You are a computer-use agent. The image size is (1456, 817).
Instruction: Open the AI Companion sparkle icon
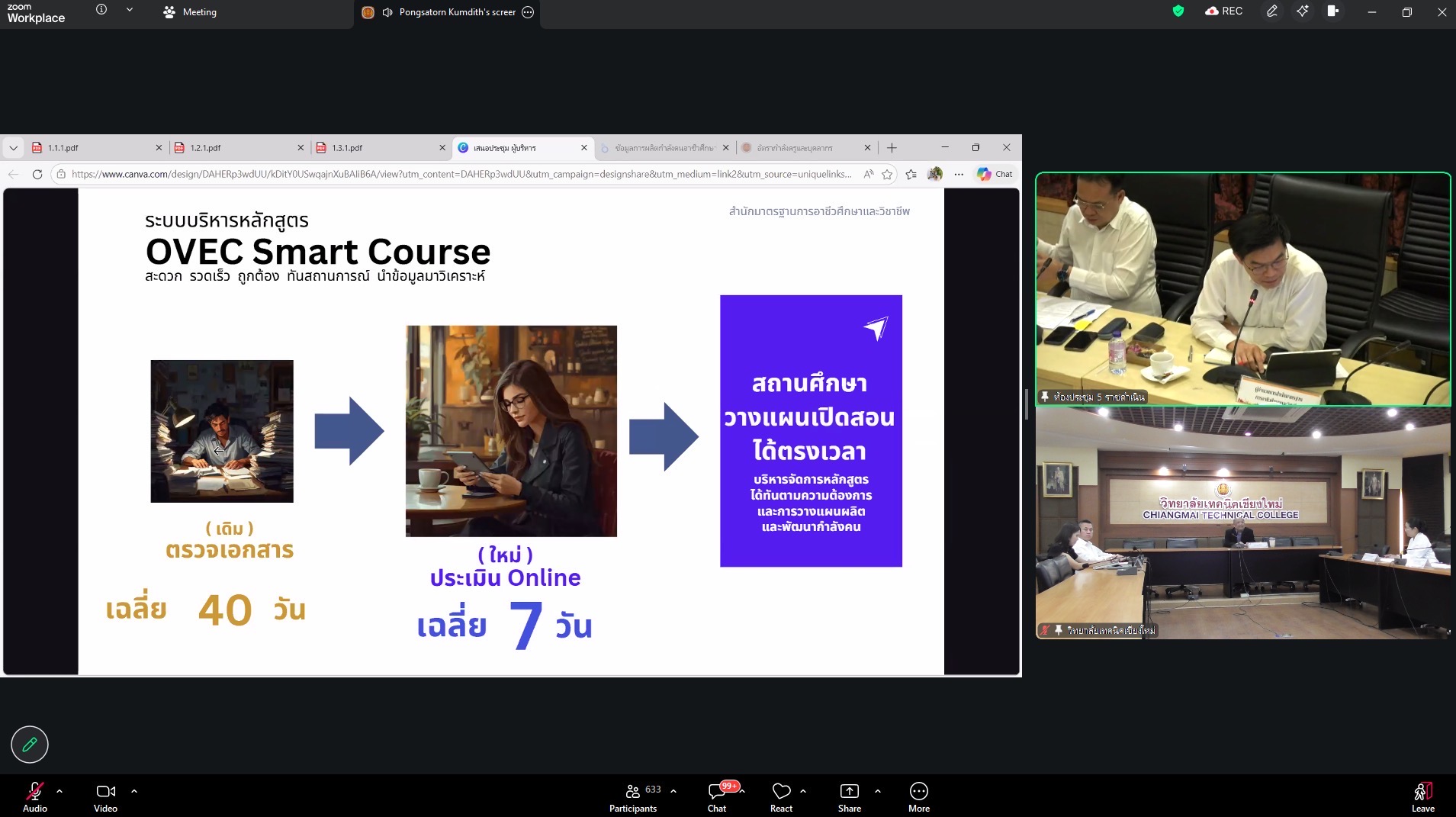click(x=1302, y=11)
